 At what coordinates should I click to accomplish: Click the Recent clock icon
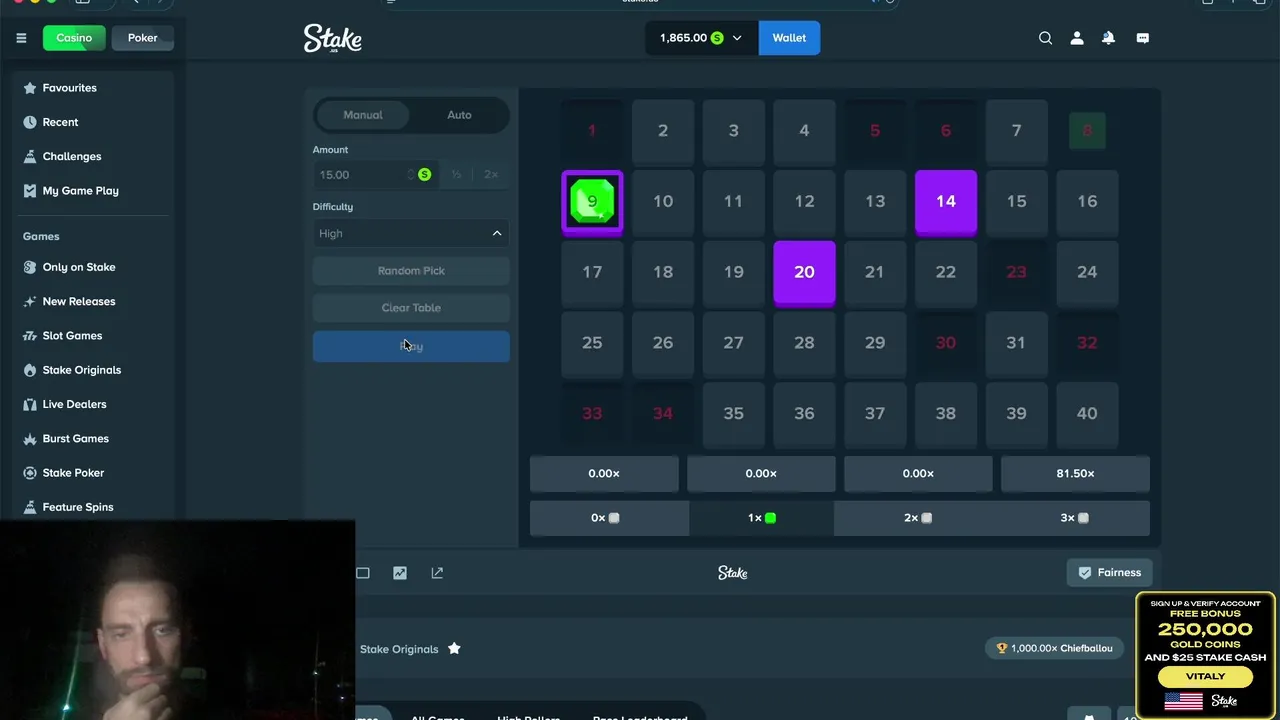30,122
